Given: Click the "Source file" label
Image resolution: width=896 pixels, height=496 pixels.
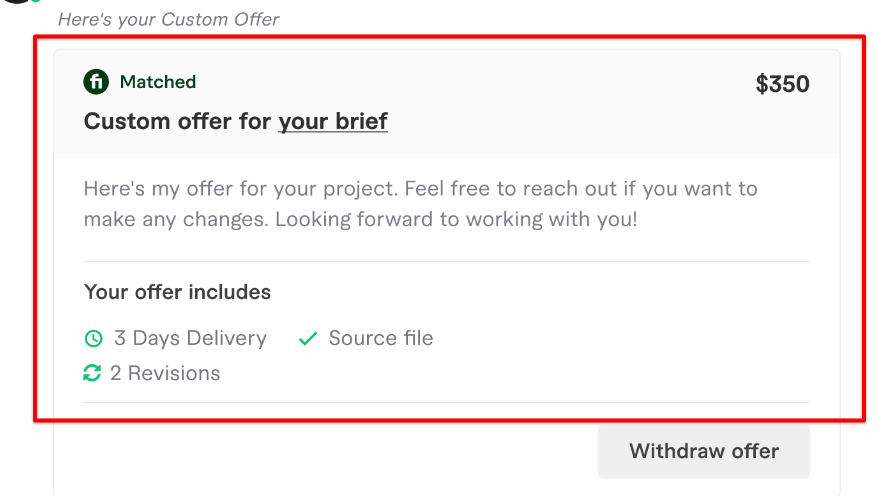Looking at the screenshot, I should point(381,339).
